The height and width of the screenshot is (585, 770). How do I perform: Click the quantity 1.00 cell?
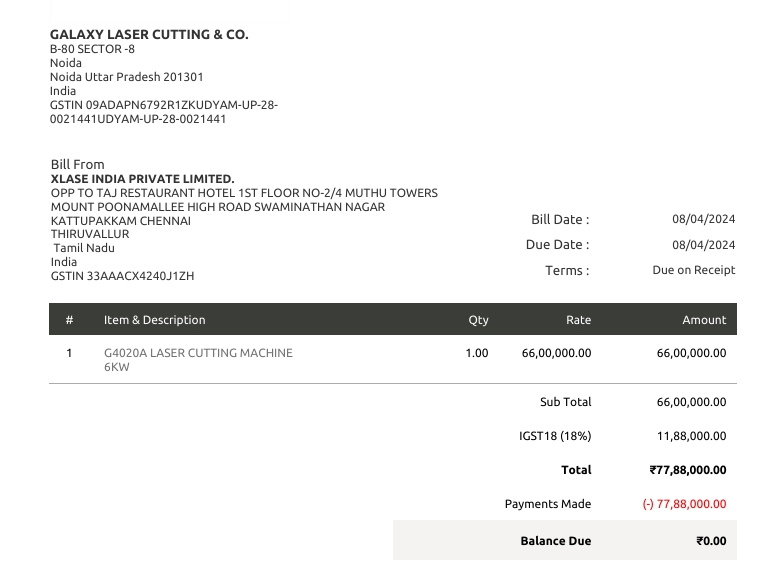[477, 353]
